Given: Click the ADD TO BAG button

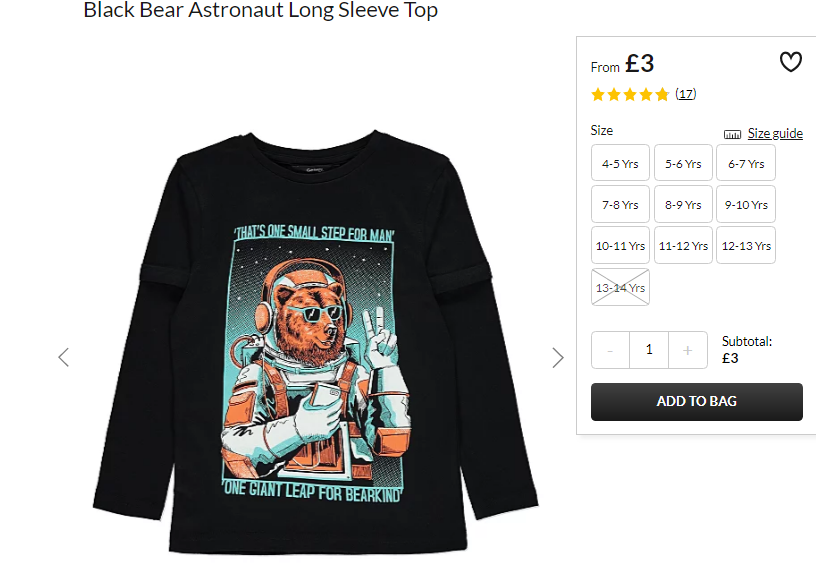Looking at the screenshot, I should [697, 402].
